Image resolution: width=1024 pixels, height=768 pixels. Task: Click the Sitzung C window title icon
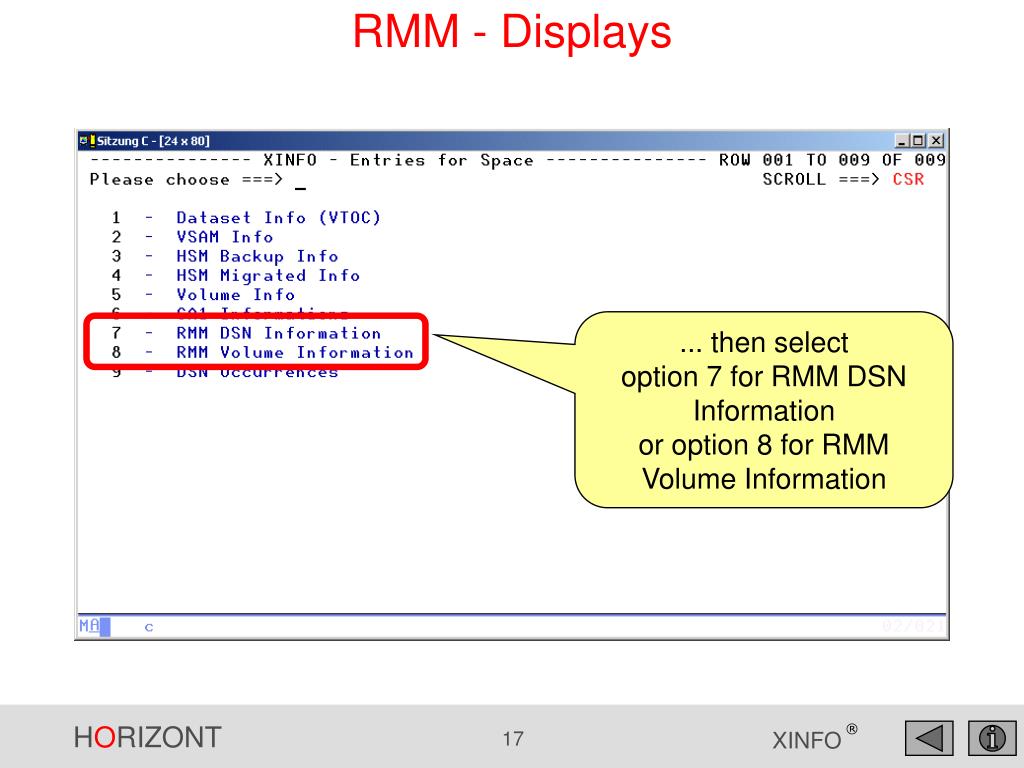[87, 140]
